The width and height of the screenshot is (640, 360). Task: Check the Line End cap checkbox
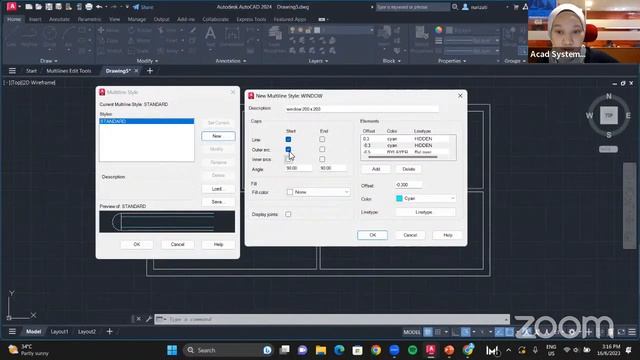point(322,139)
